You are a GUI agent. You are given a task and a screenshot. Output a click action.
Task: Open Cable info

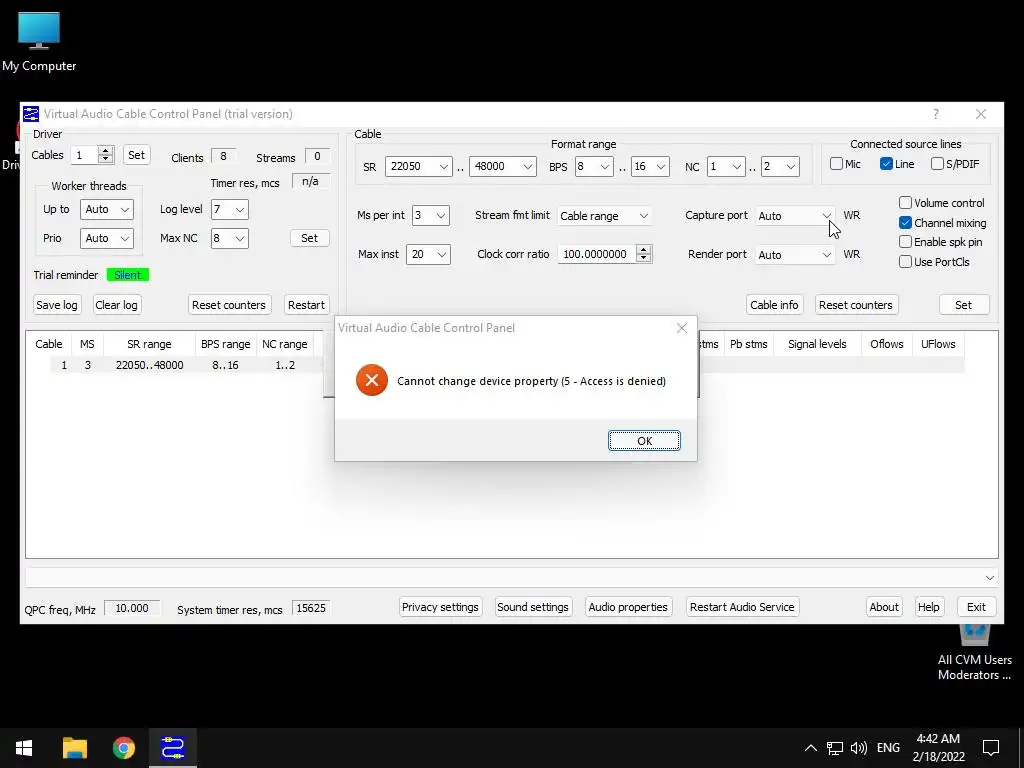774,305
